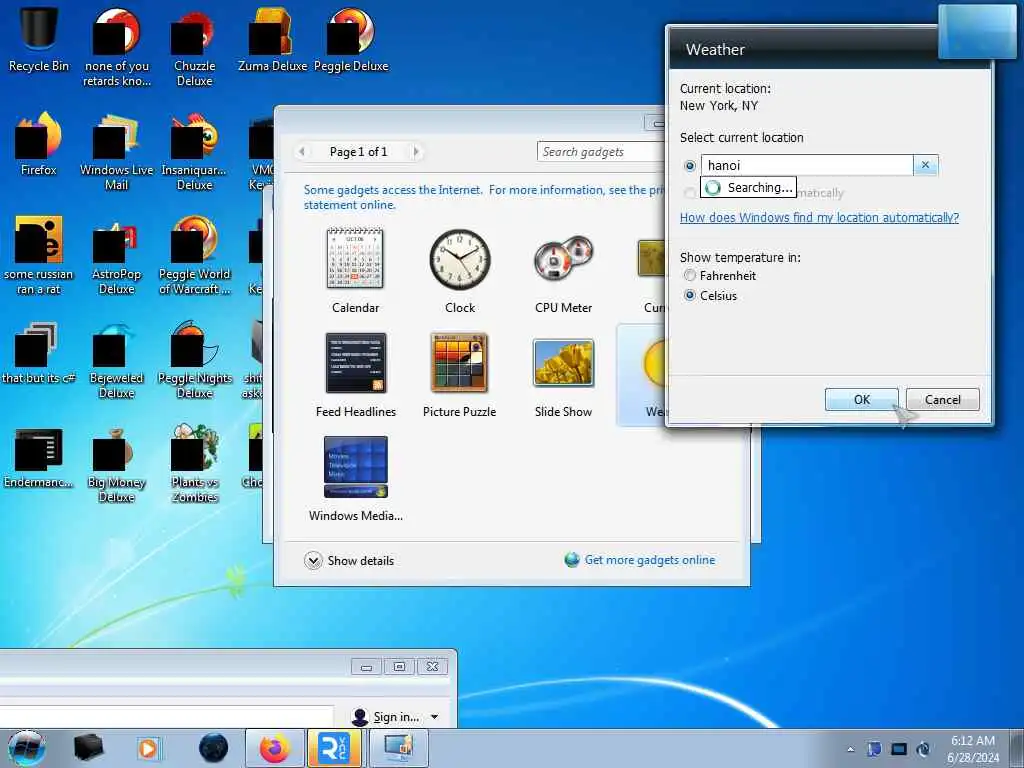Click the network tray icon
This screenshot has height=768, width=1024.
click(899, 749)
